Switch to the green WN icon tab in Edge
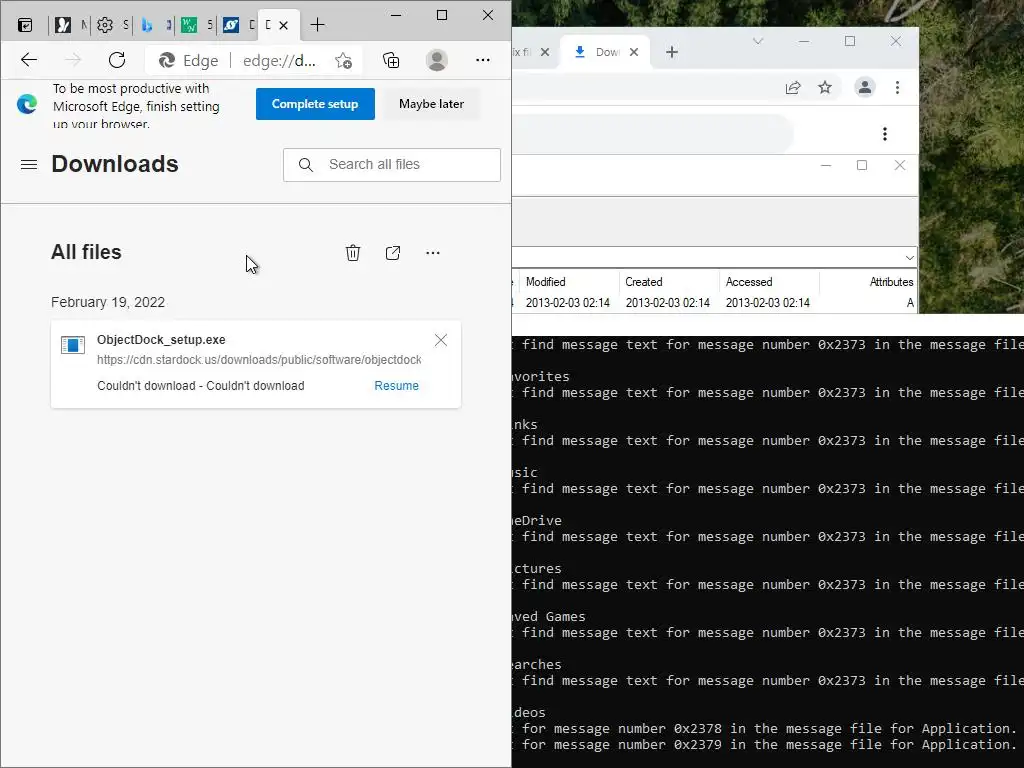The height and width of the screenshot is (768, 1024). pos(189,25)
